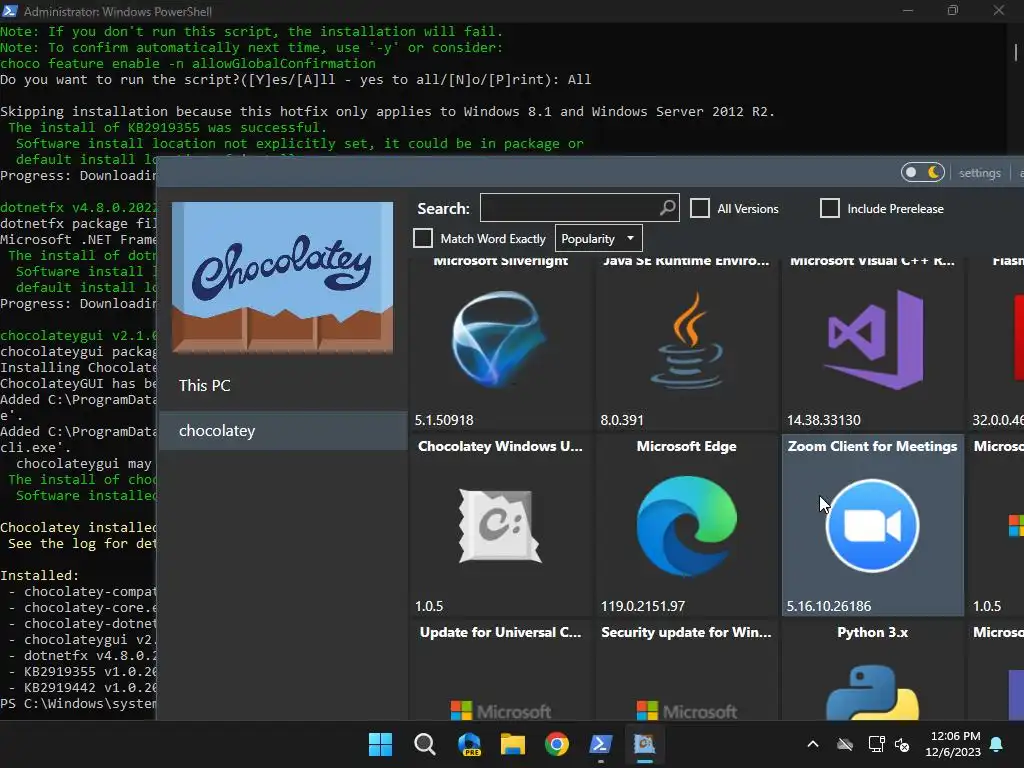Open the notifications bell icon
The width and height of the screenshot is (1024, 768).
coord(997,744)
